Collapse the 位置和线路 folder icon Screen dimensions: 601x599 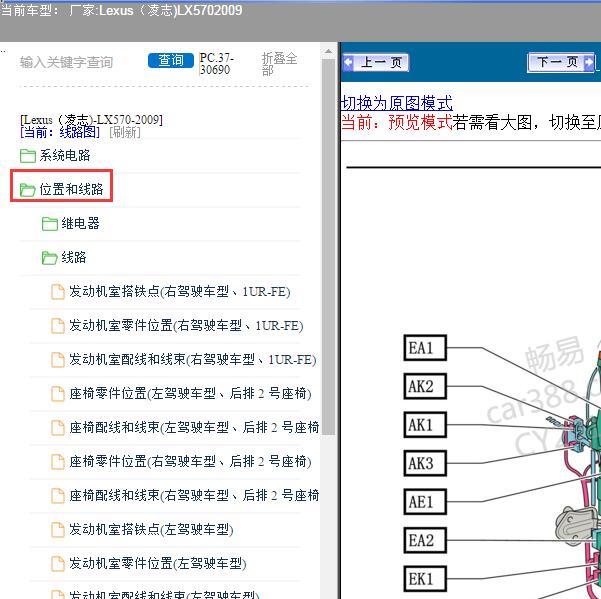[28, 189]
